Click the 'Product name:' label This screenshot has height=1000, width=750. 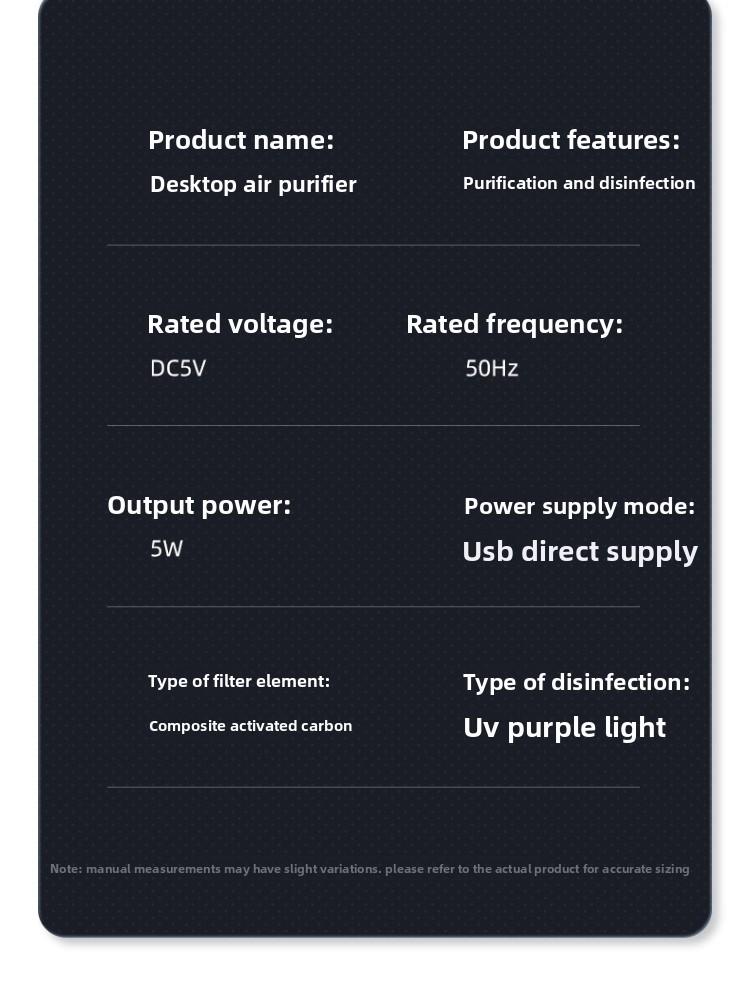click(241, 140)
